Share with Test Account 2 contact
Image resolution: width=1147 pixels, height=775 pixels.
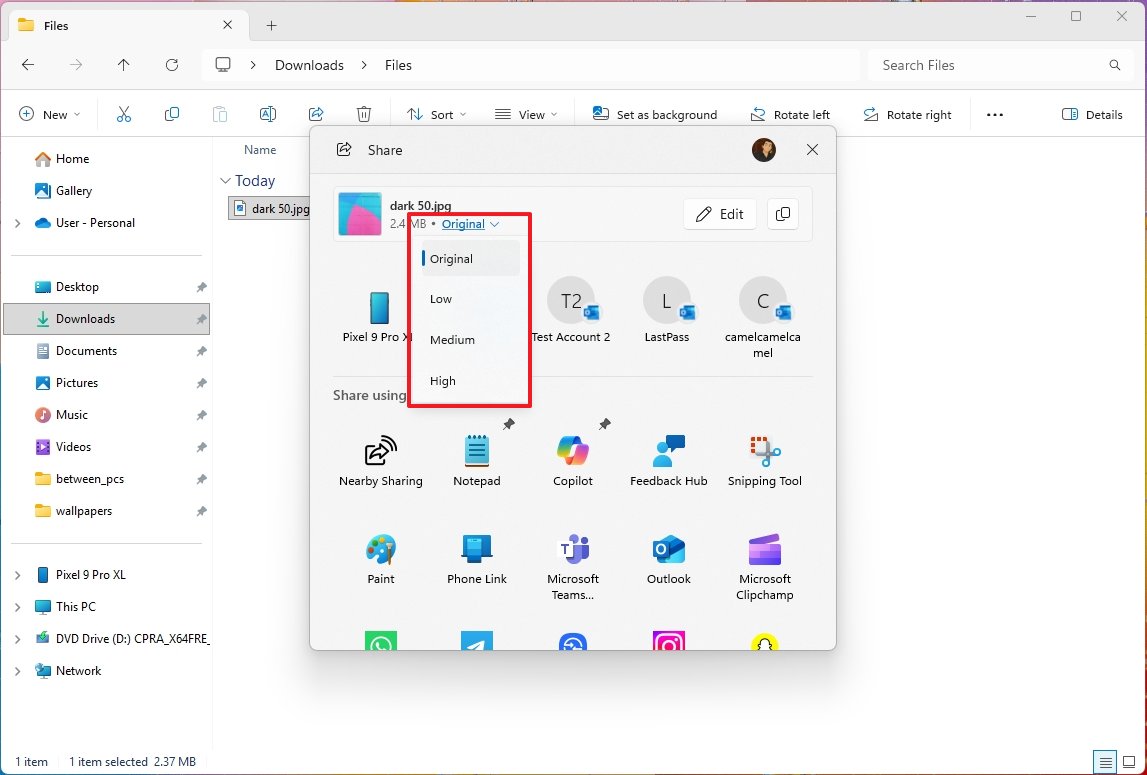pos(571,310)
